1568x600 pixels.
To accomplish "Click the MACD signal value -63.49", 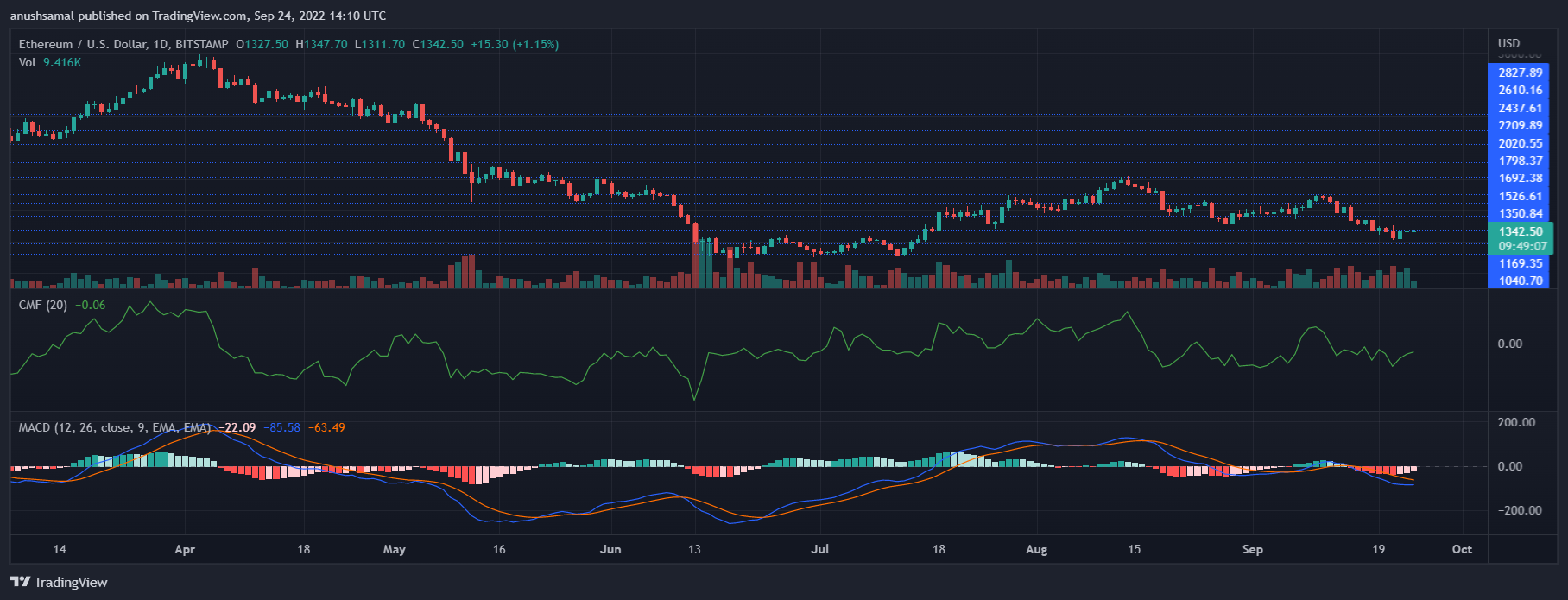I will (x=326, y=427).
